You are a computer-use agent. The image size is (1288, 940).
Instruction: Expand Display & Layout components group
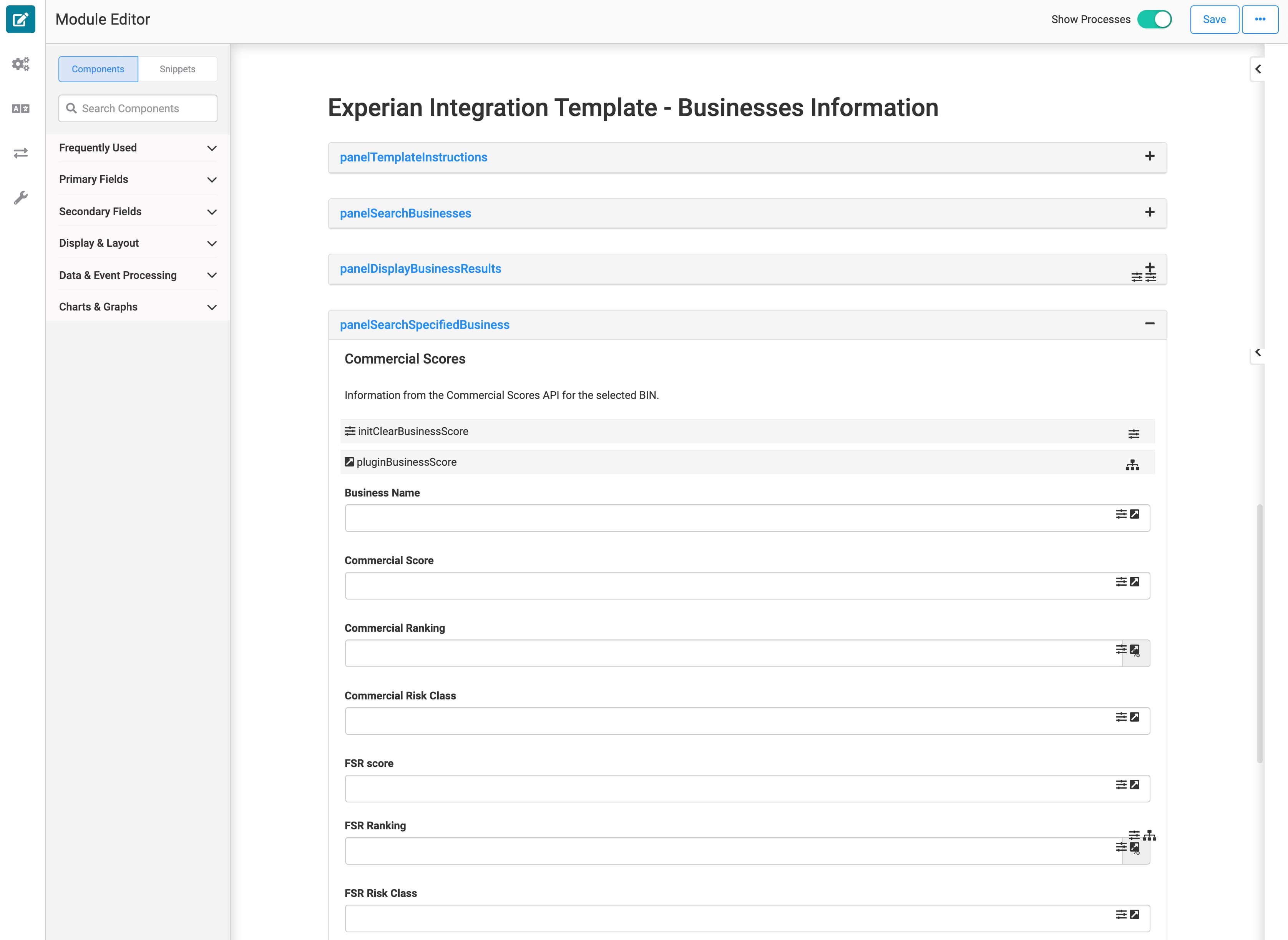(138, 244)
